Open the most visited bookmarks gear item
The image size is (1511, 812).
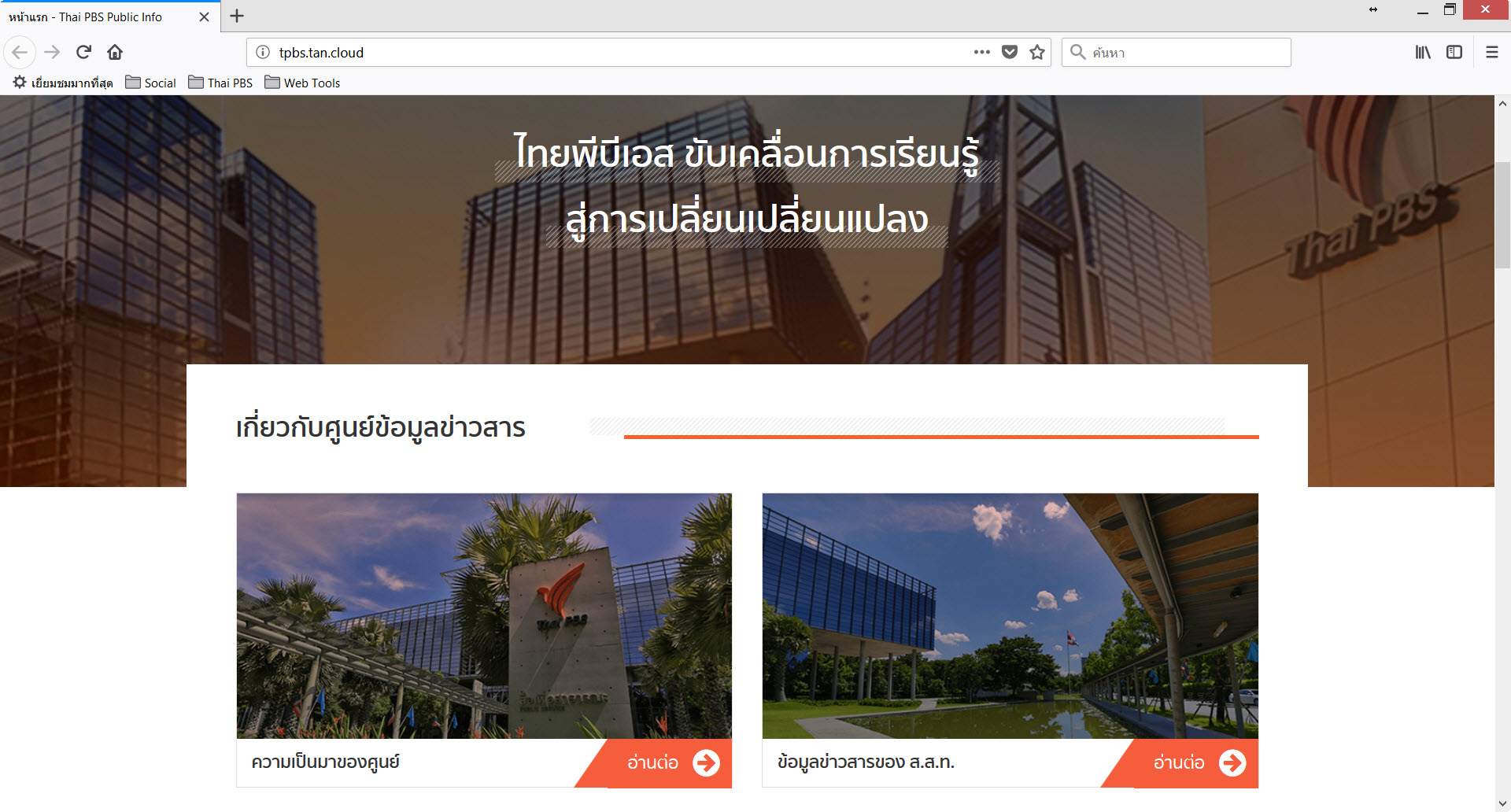pyautogui.click(x=63, y=83)
